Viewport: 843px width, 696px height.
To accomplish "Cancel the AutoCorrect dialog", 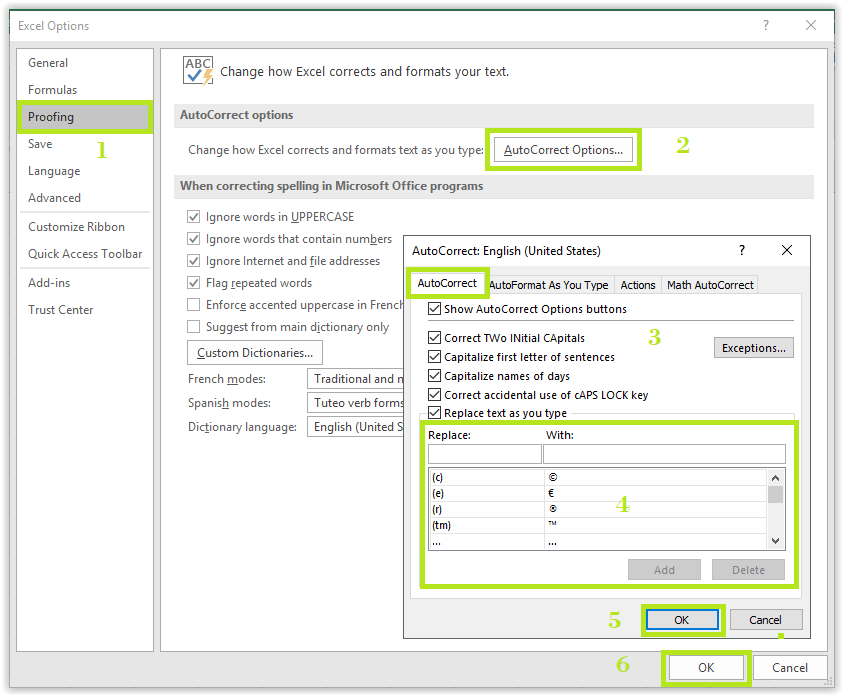I will pos(766,620).
